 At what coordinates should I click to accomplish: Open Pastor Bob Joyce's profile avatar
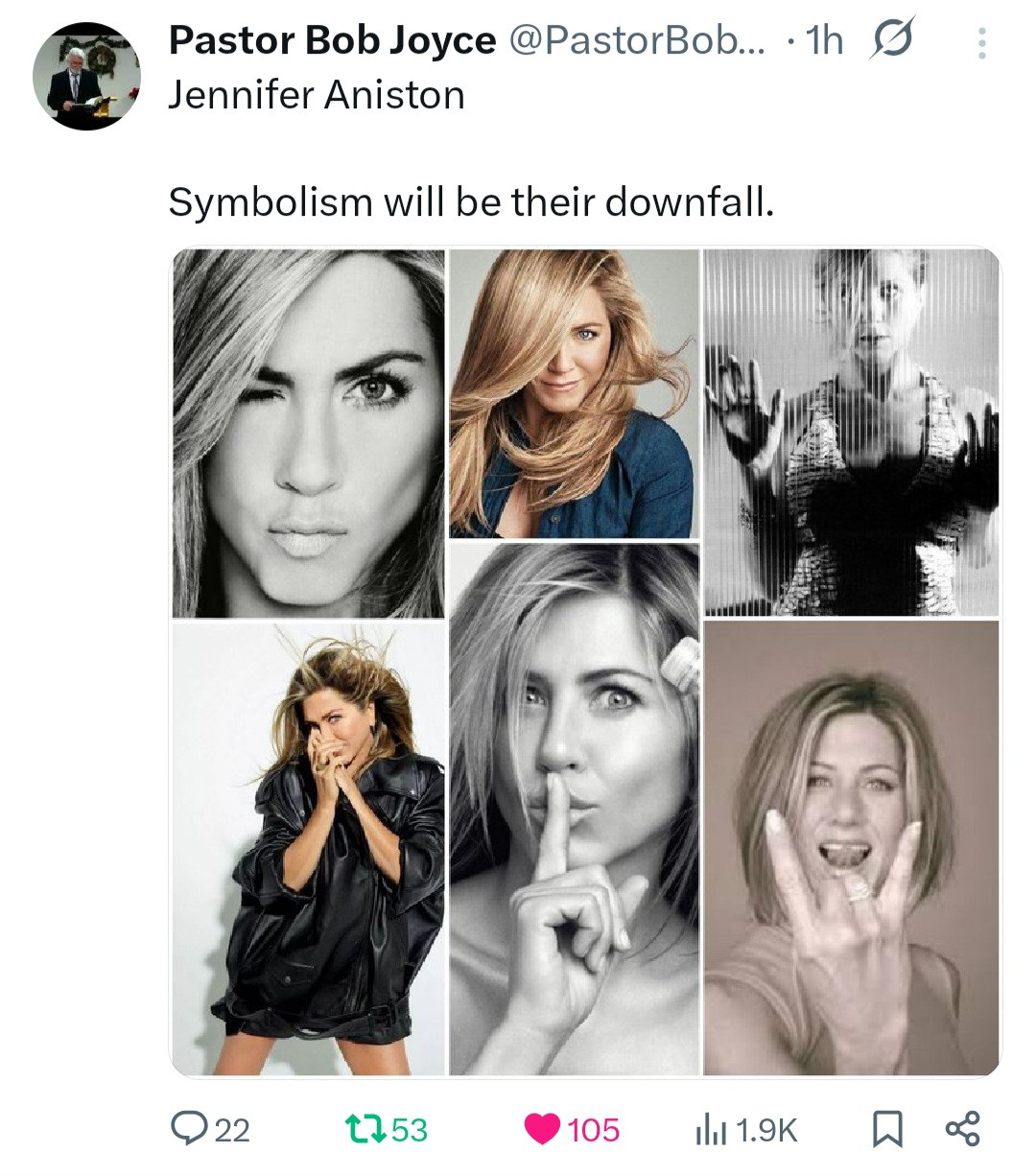86,77
